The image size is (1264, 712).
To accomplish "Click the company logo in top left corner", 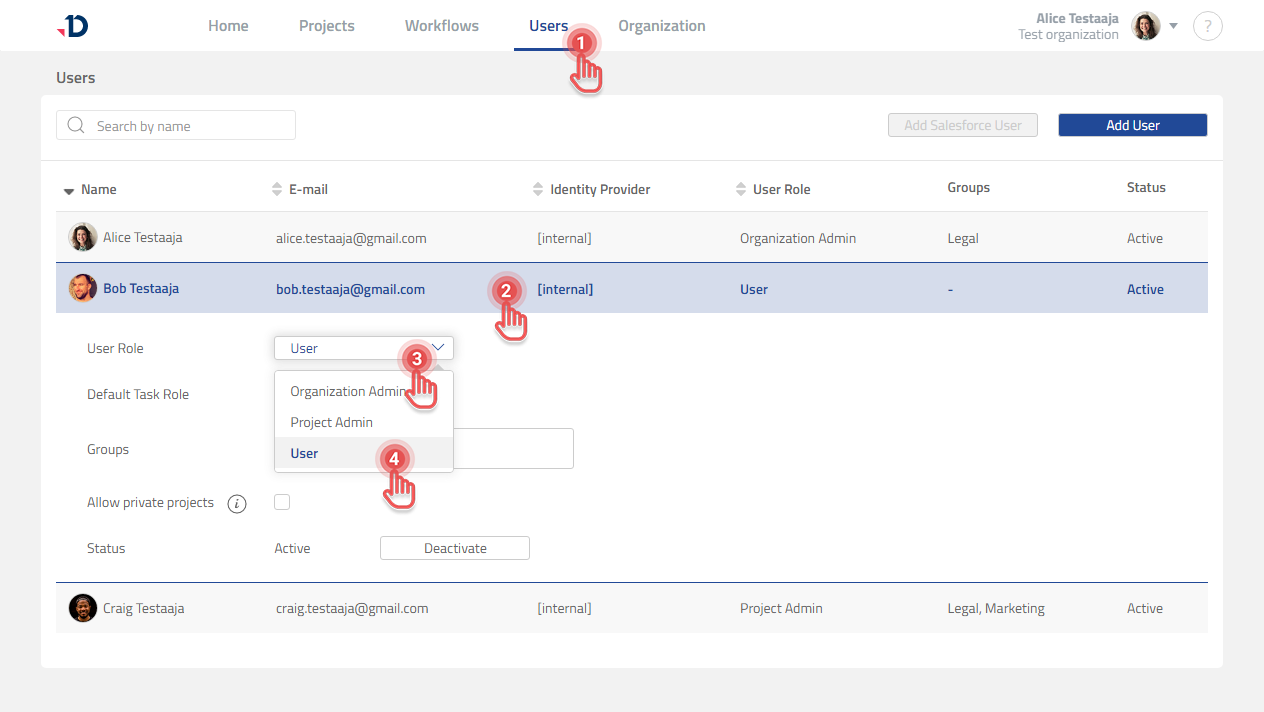I will [x=72, y=25].
